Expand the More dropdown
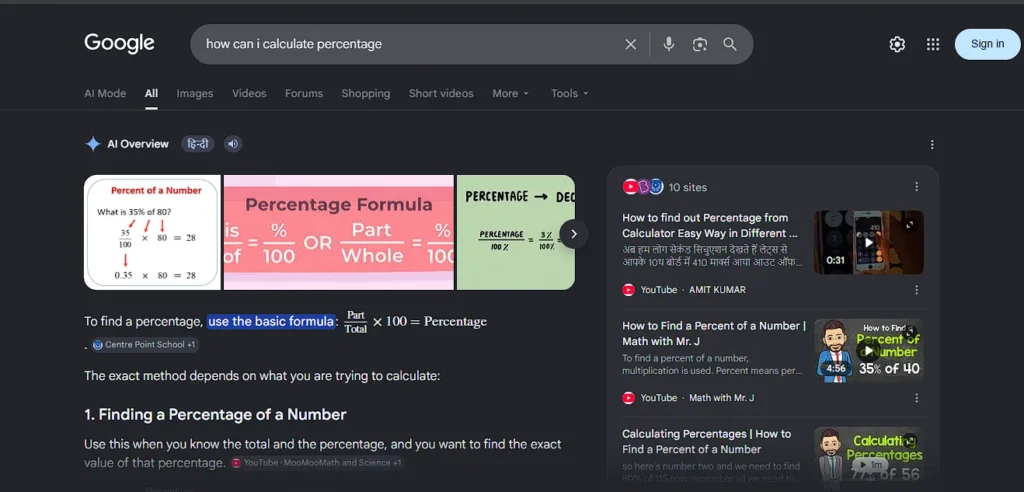This screenshot has height=492, width=1024. pos(511,93)
